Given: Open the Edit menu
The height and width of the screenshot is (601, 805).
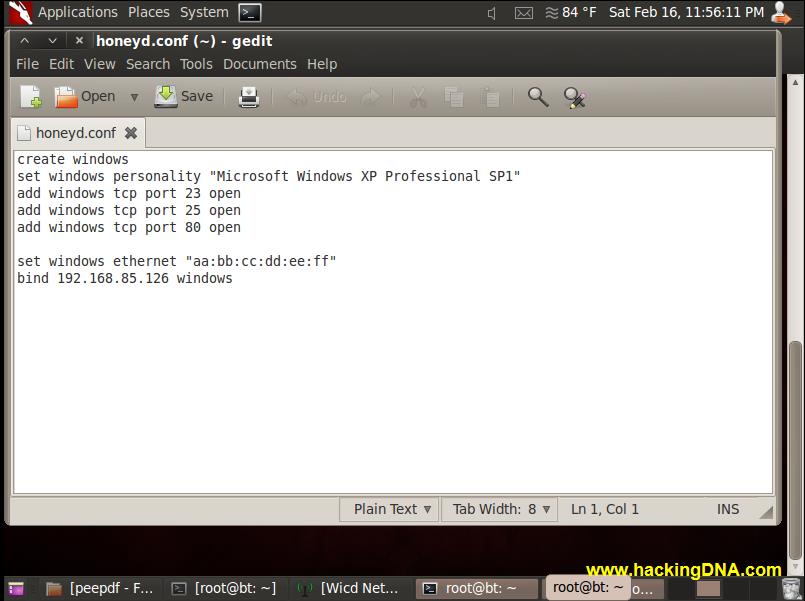Looking at the screenshot, I should (x=61, y=64).
